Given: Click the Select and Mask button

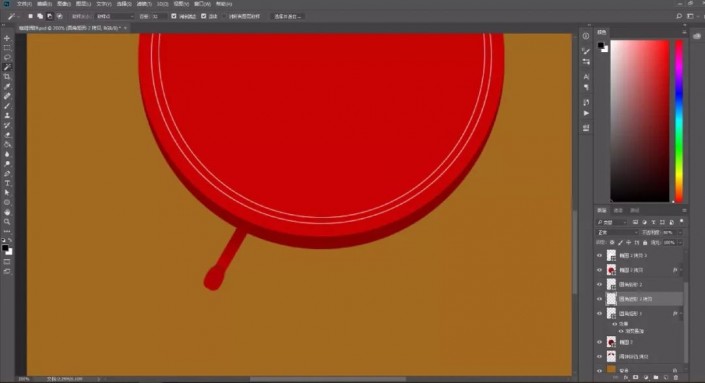Looking at the screenshot, I should coord(287,16).
